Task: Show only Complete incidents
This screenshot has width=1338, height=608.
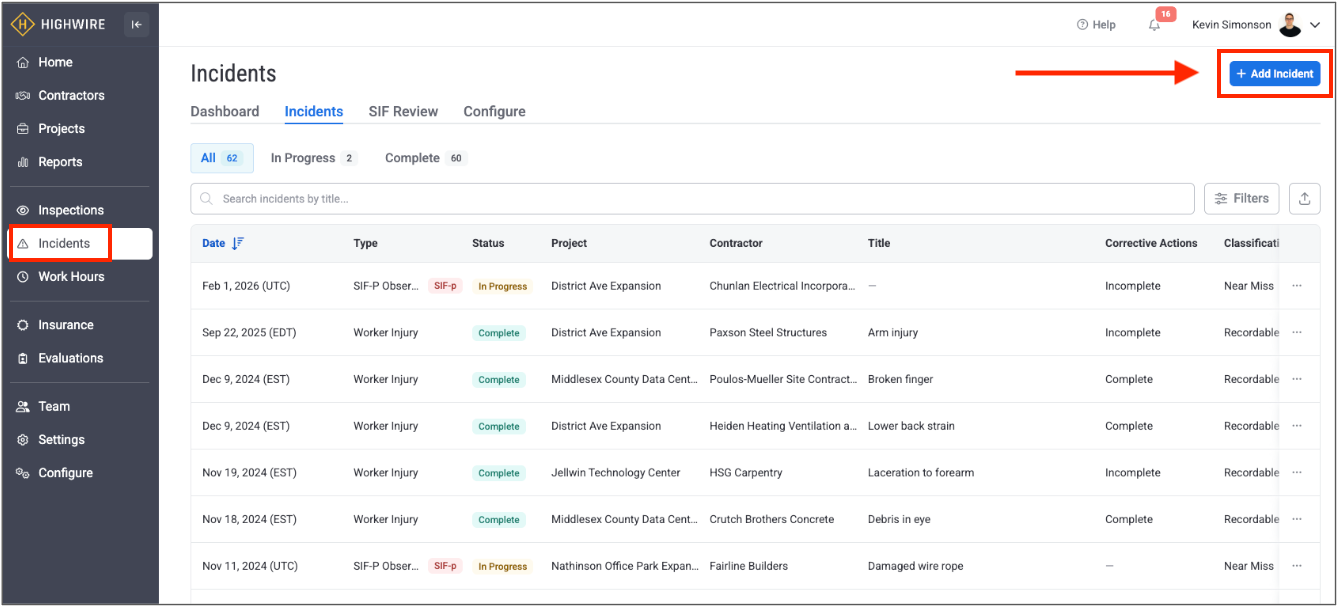Action: point(424,158)
